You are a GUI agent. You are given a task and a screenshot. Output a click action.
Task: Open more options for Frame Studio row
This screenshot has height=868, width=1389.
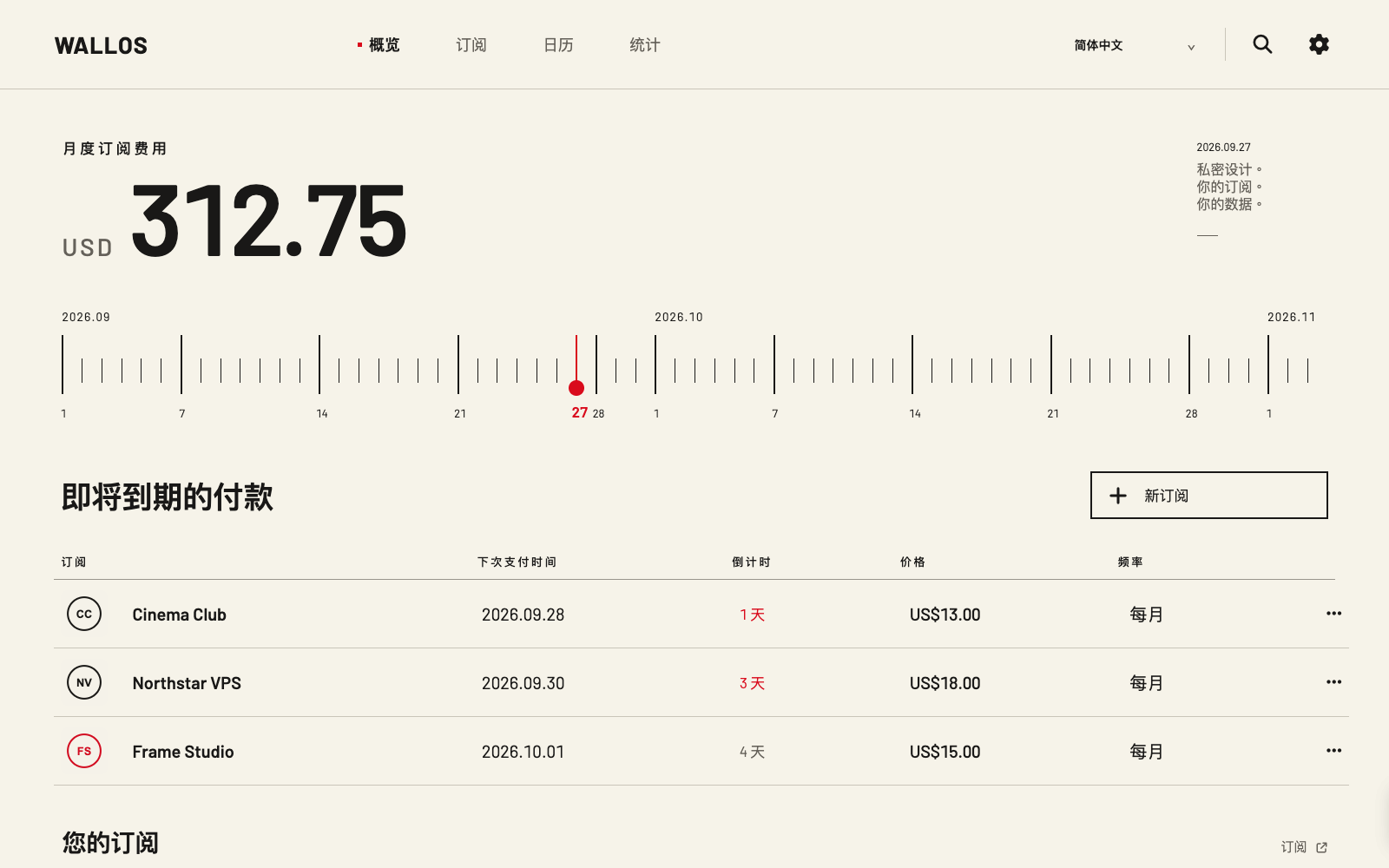[1333, 751]
